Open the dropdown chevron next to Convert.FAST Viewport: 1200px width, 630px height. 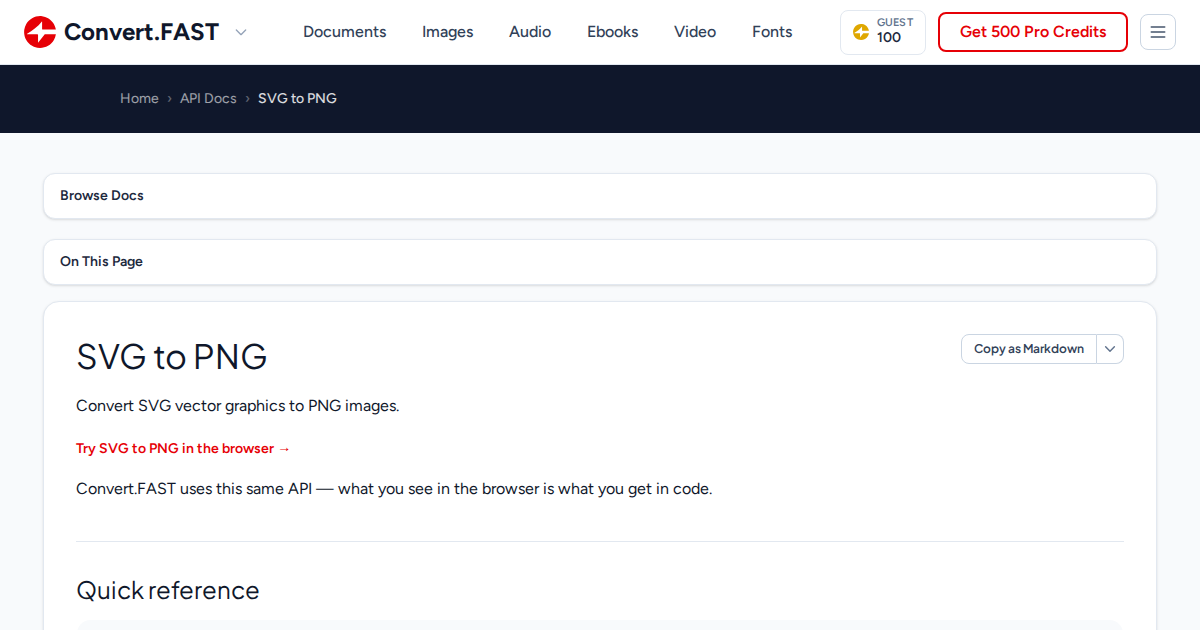point(241,32)
